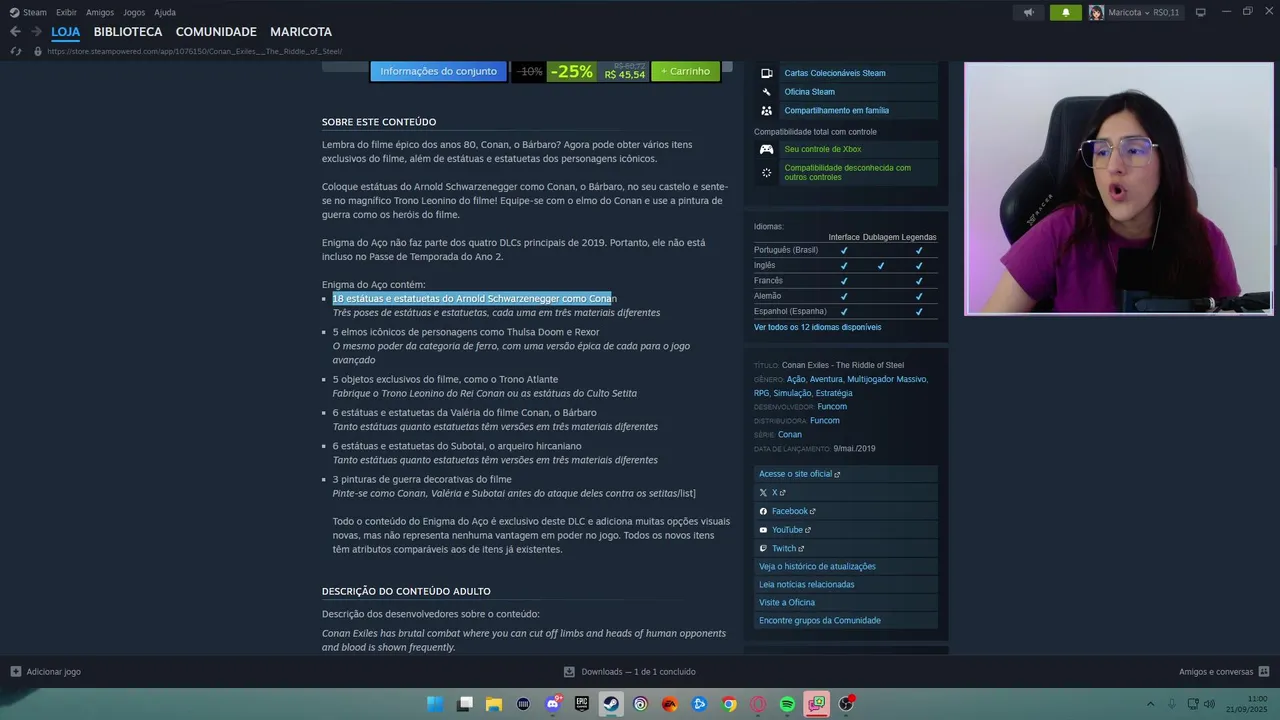Click Encontre grupos da Comunidade
The width and height of the screenshot is (1280, 720).
click(x=846, y=621)
